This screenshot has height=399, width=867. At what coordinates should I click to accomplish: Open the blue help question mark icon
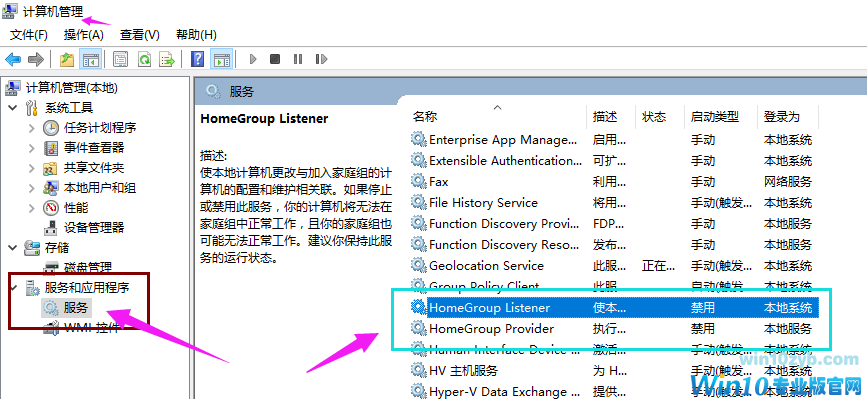coord(197,59)
